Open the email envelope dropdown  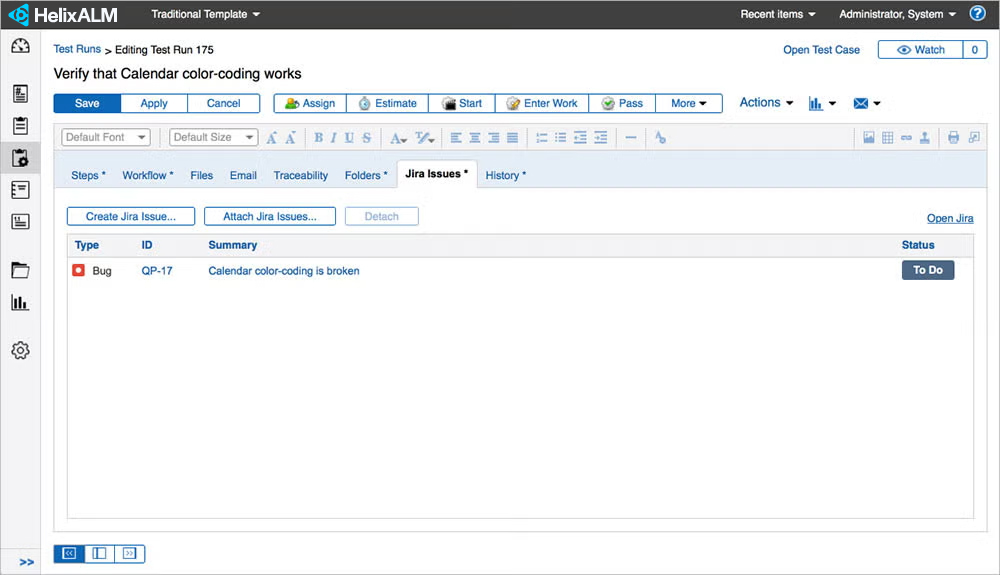coord(867,103)
